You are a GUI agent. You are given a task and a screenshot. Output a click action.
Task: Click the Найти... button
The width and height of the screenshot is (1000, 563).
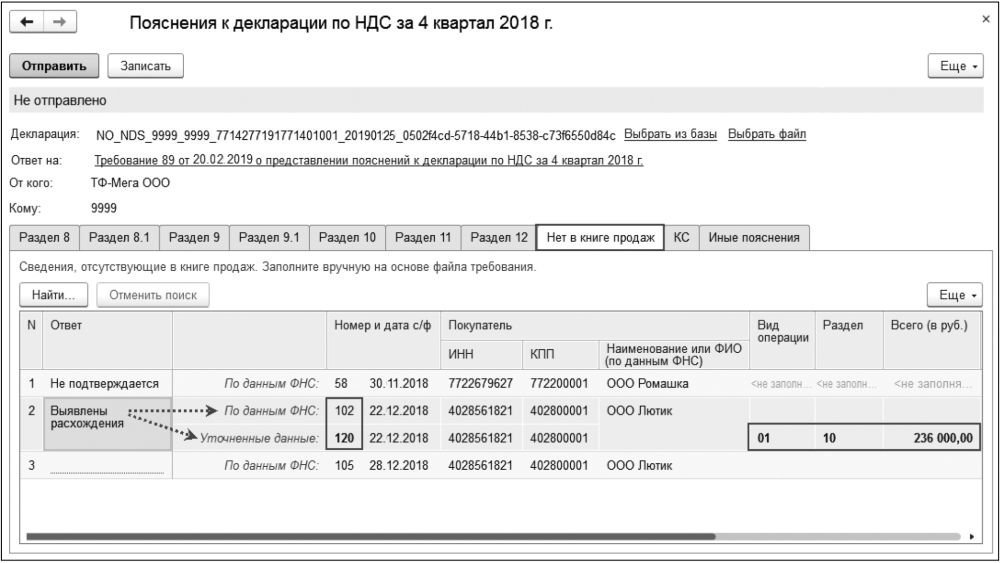pos(54,295)
